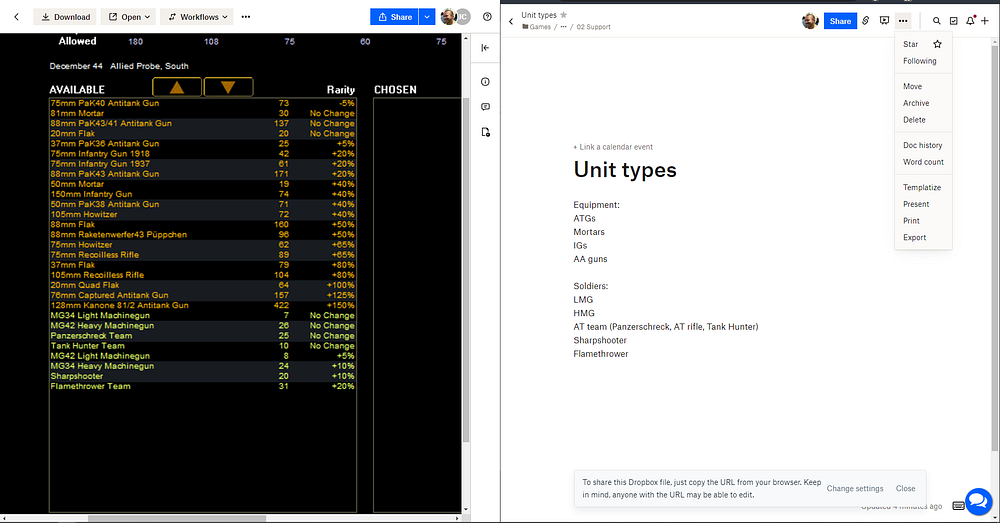Open the Intercom chat bubble
This screenshot has width=1000, height=523.
[x=977, y=501]
